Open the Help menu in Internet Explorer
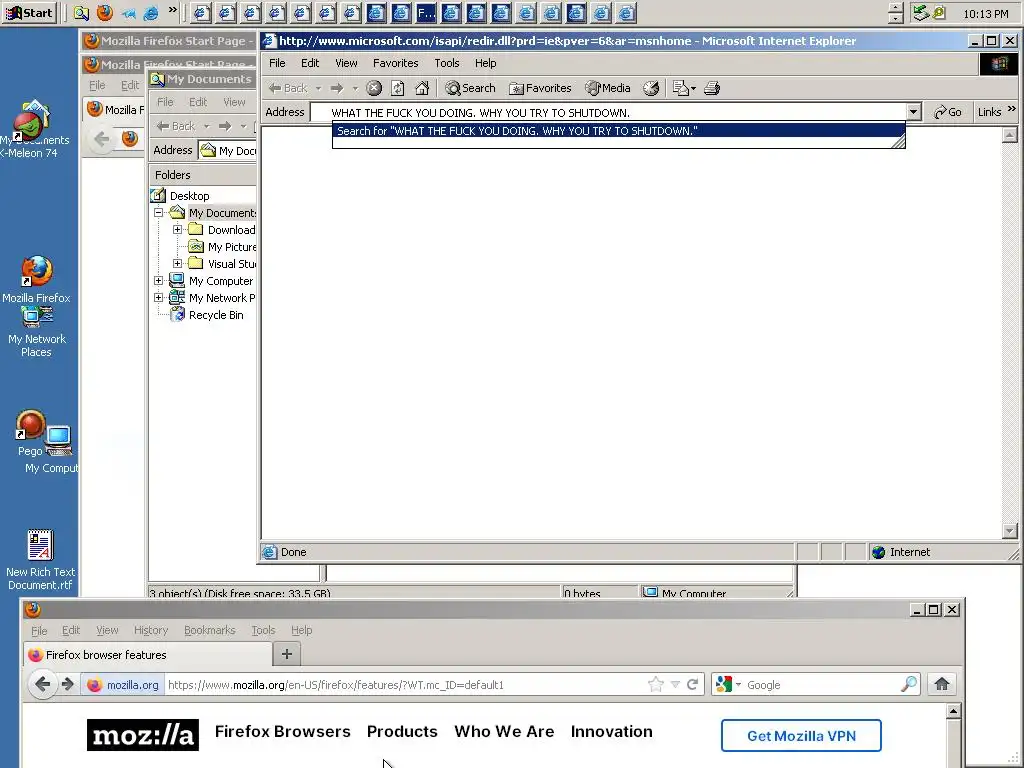 point(485,63)
